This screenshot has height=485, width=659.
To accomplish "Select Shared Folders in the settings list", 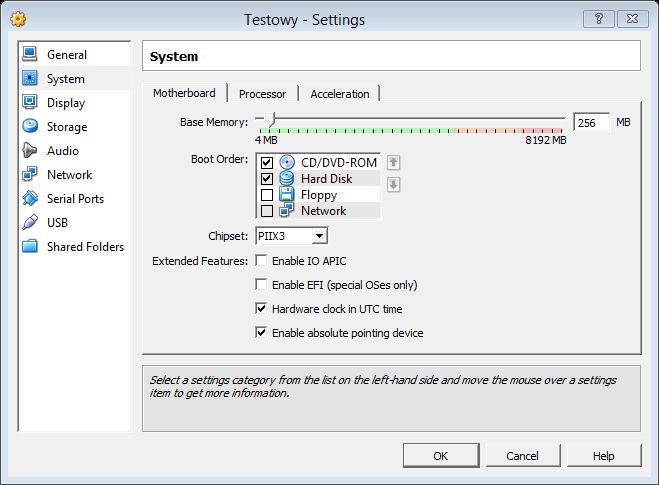I will click(74, 246).
